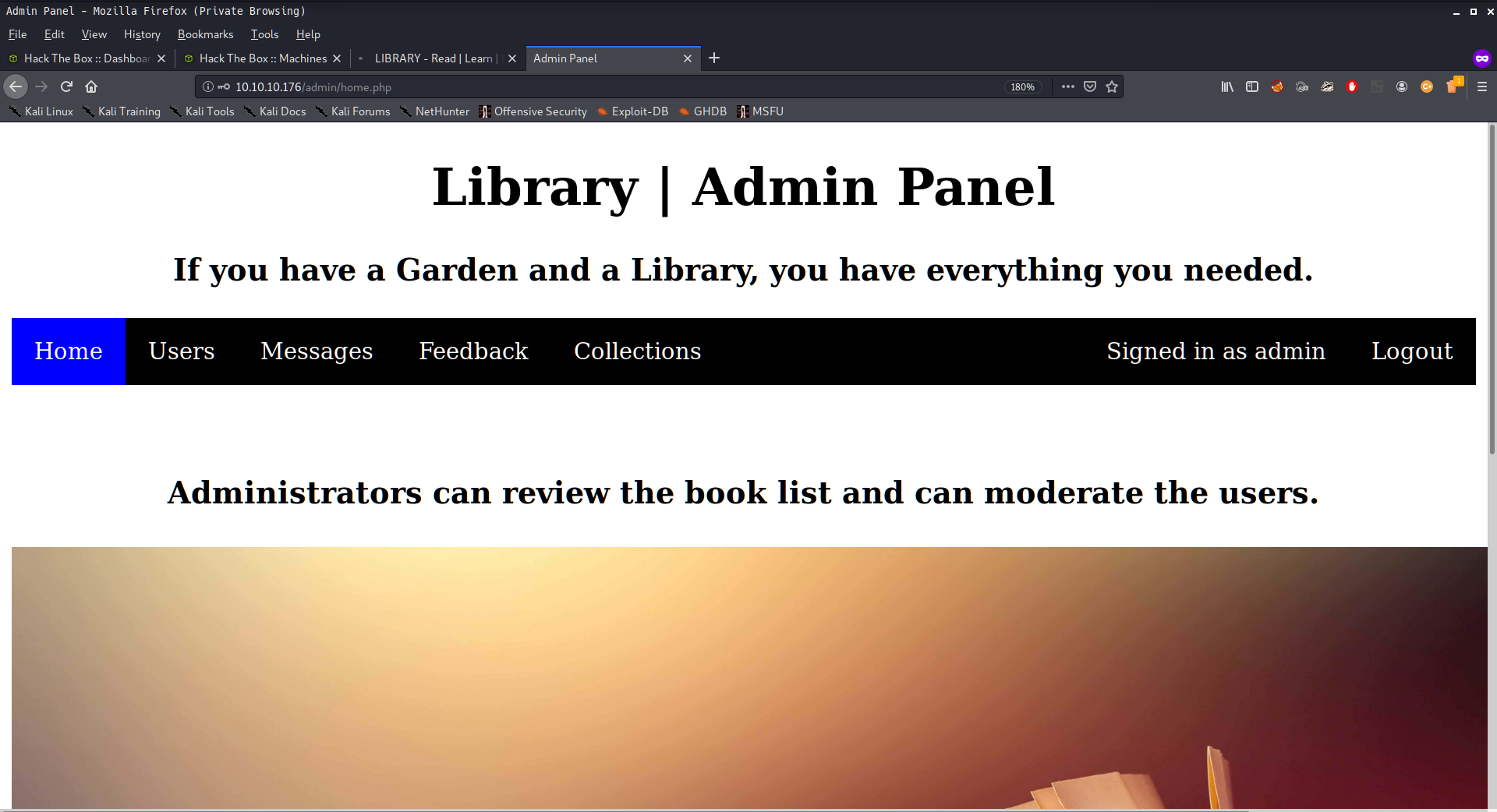
Task: Open Kali Forums bookmark
Action: pyautogui.click(x=353, y=111)
